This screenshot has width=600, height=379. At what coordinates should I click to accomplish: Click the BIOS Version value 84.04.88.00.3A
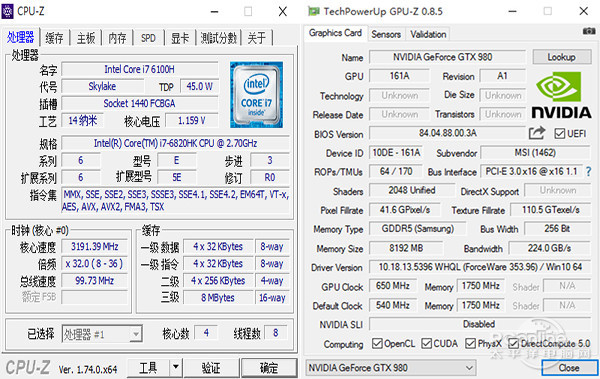(x=447, y=133)
